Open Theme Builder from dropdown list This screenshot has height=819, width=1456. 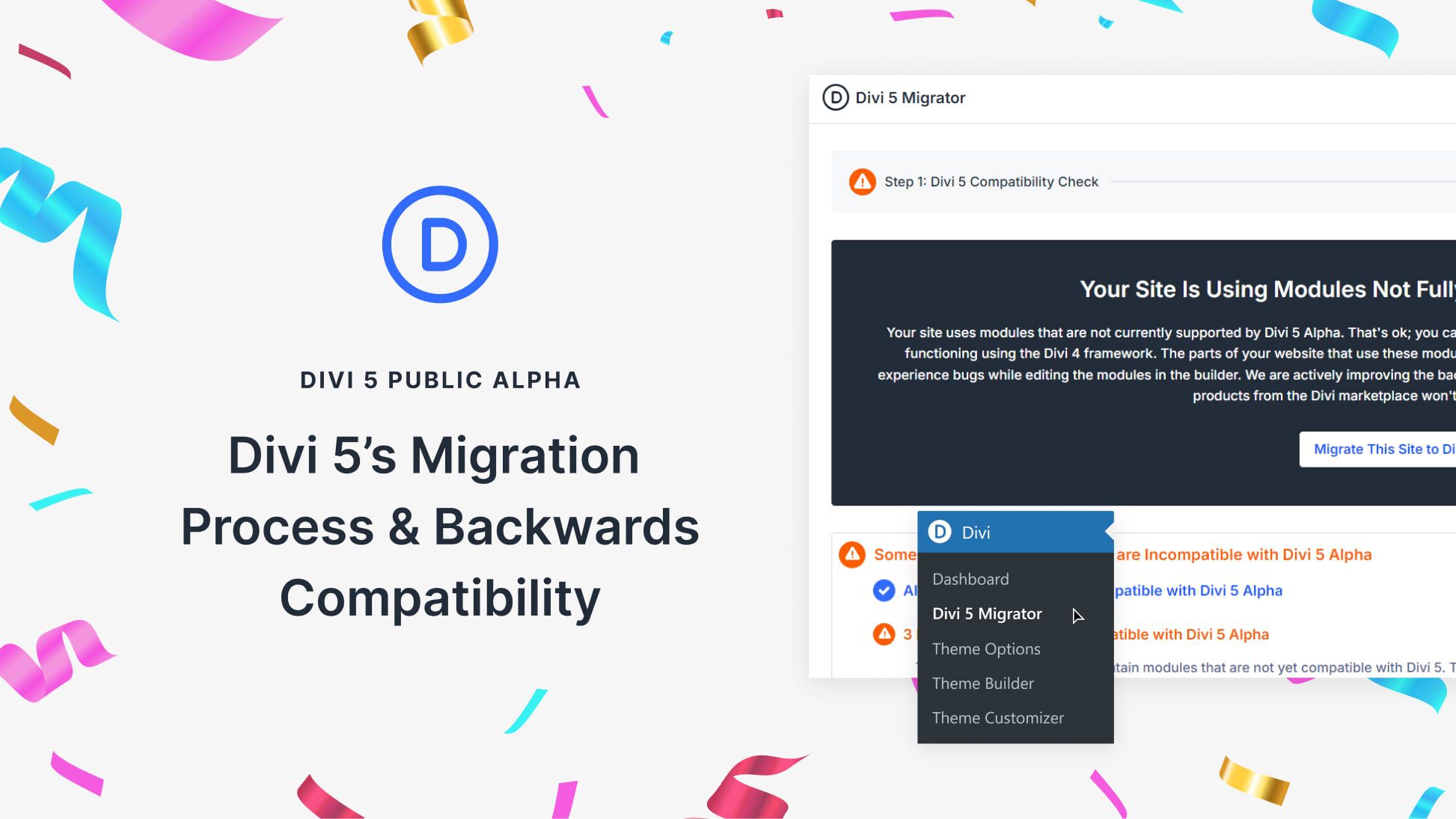point(983,683)
